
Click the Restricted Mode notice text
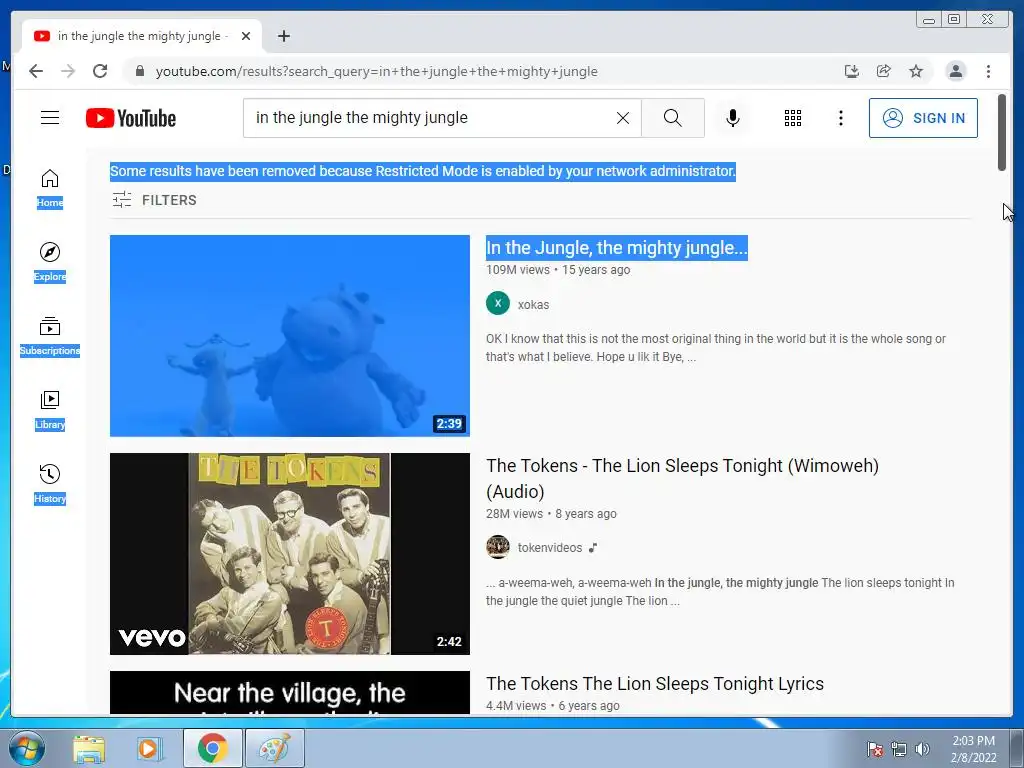point(423,171)
